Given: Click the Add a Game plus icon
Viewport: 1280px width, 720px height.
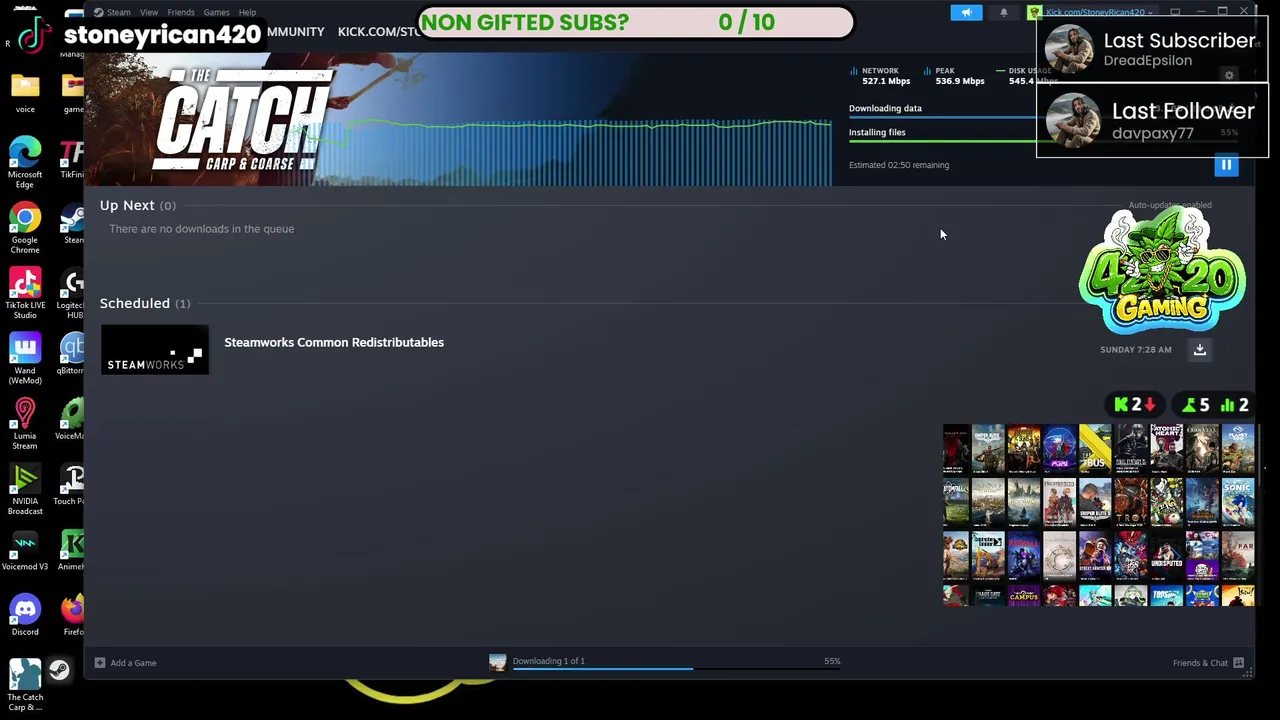Looking at the screenshot, I should tap(100, 663).
